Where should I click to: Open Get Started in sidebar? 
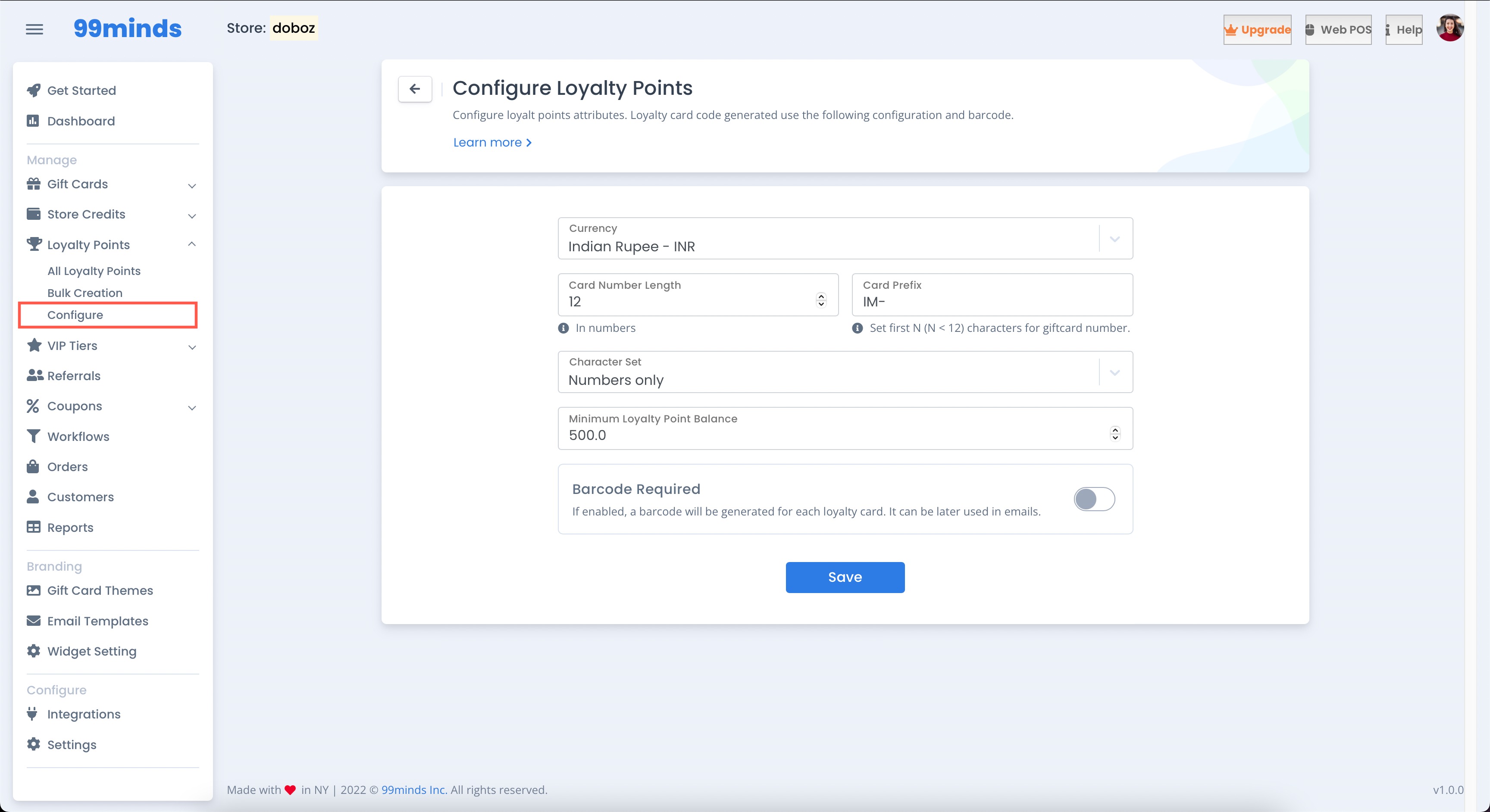click(81, 90)
